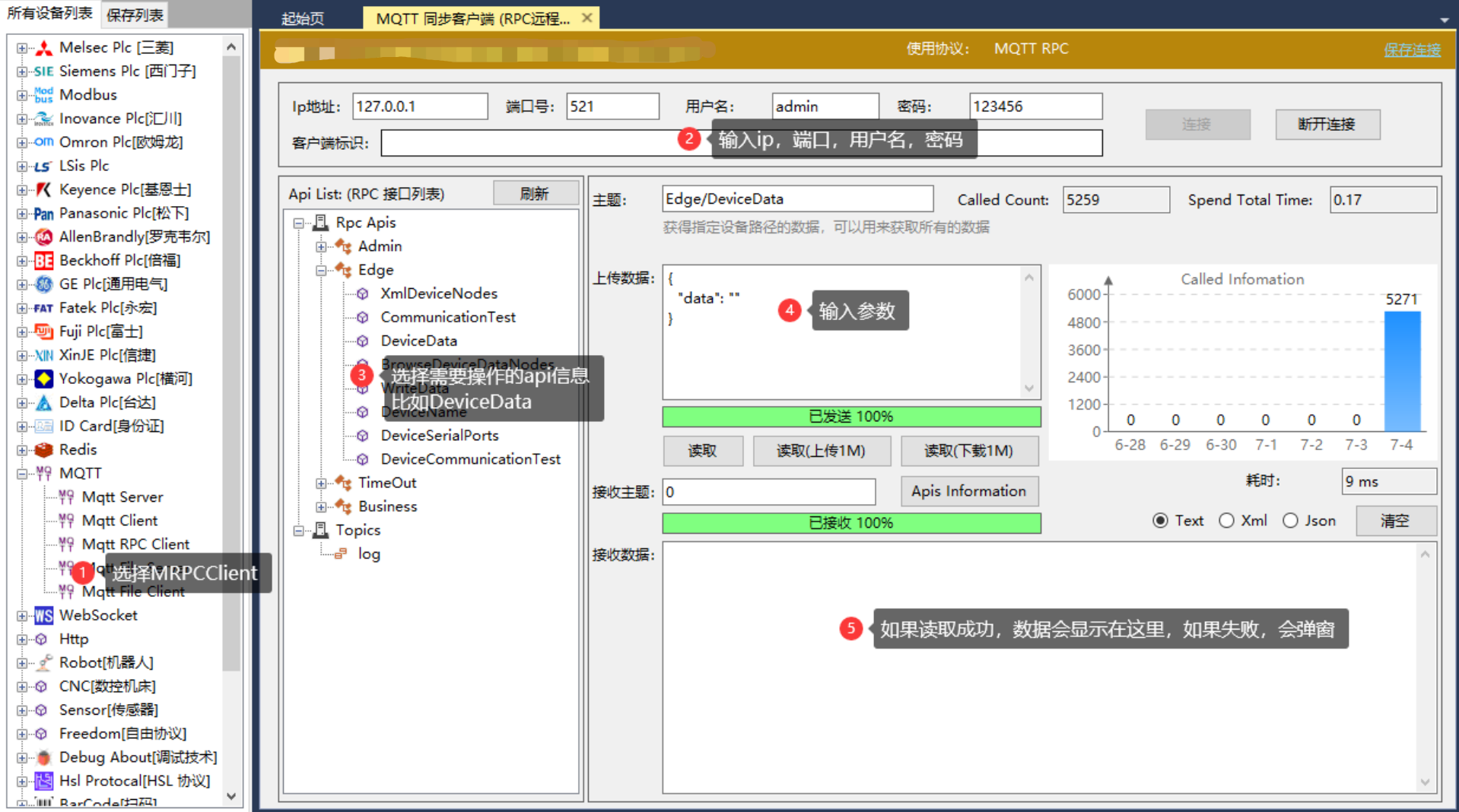Select the Redis icon in device list
This screenshot has height=812, width=1459.
pos(43,450)
